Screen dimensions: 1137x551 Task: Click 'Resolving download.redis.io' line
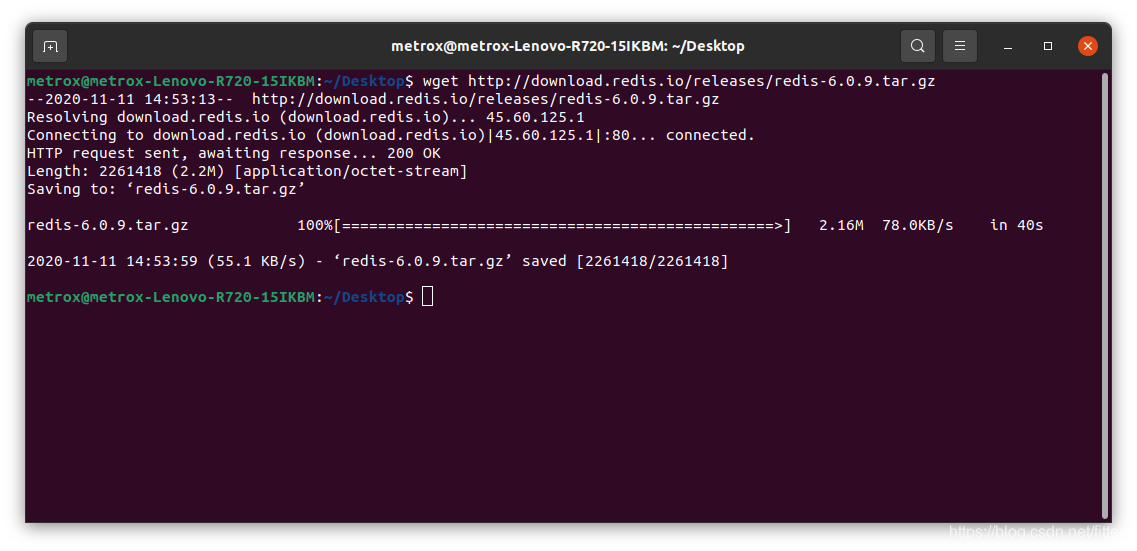click(305, 117)
